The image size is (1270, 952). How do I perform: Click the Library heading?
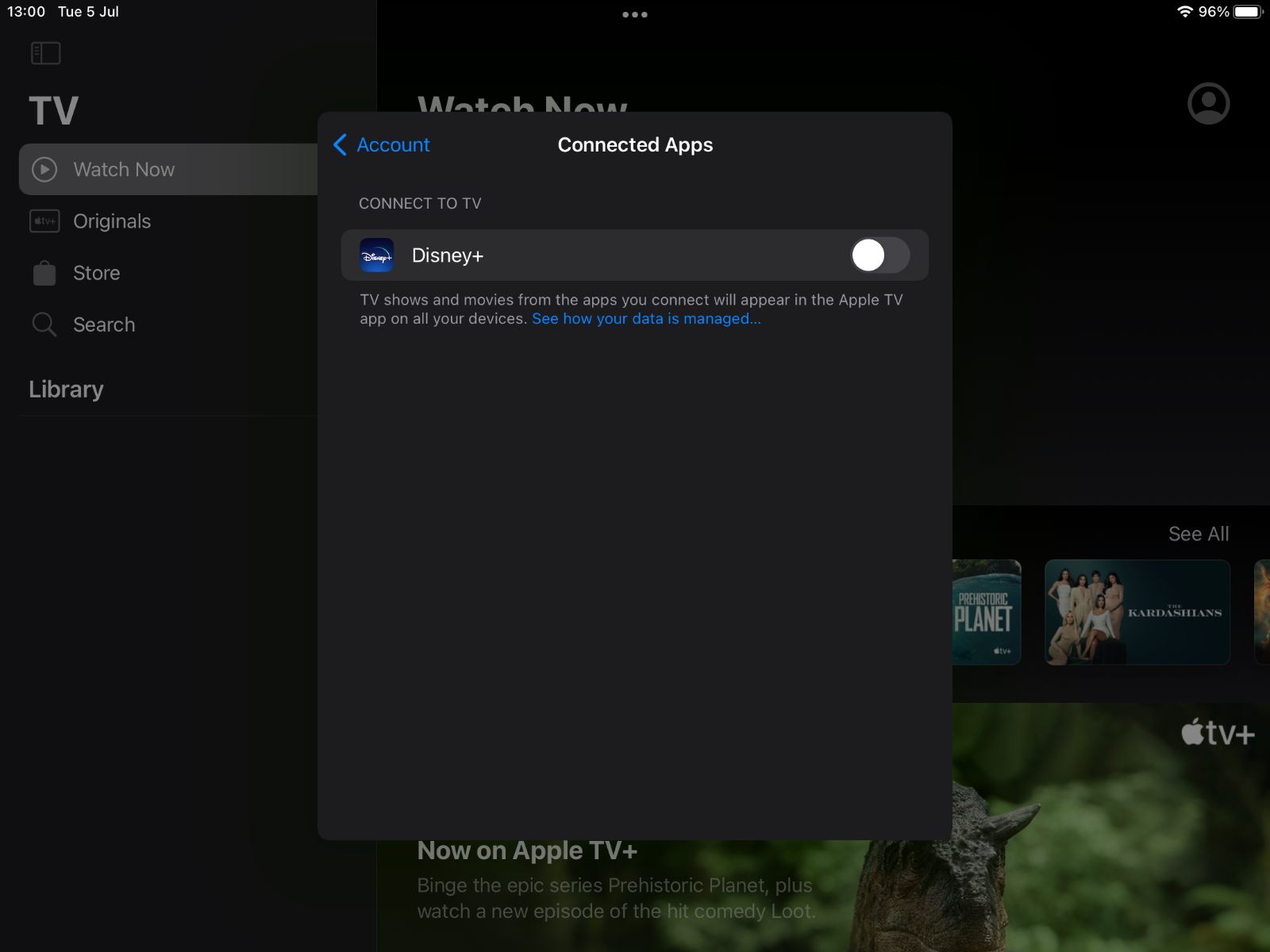click(x=66, y=390)
